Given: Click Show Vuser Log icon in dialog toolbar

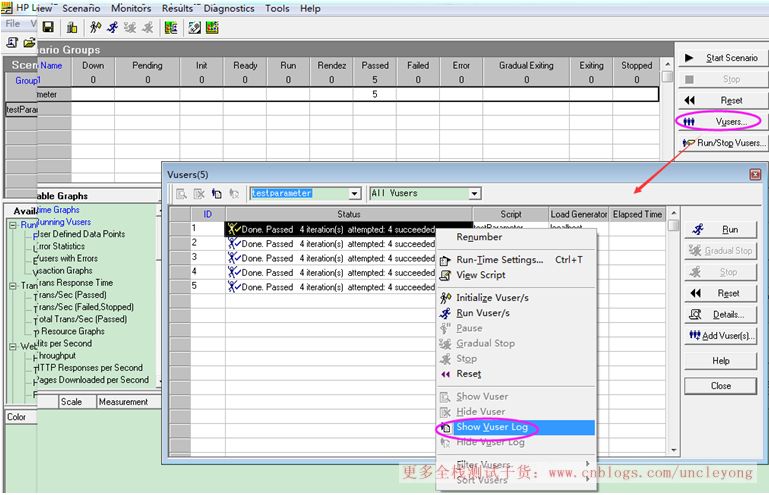Looking at the screenshot, I should click(x=216, y=194).
